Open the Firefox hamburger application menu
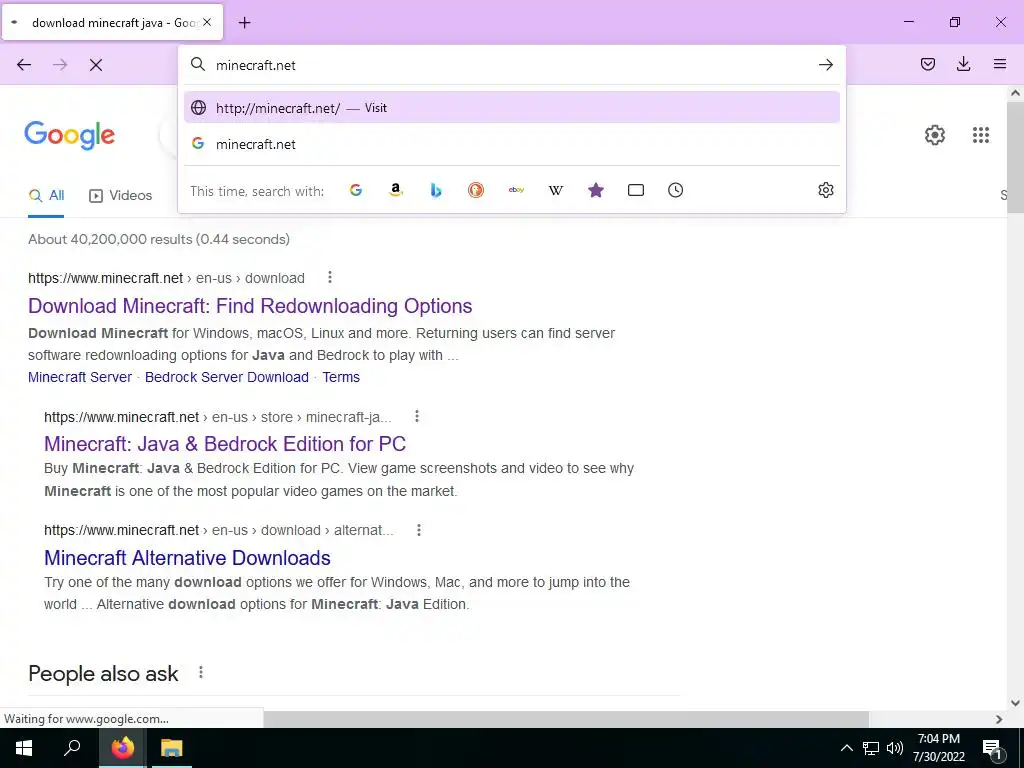The image size is (1024, 768). 999,64
